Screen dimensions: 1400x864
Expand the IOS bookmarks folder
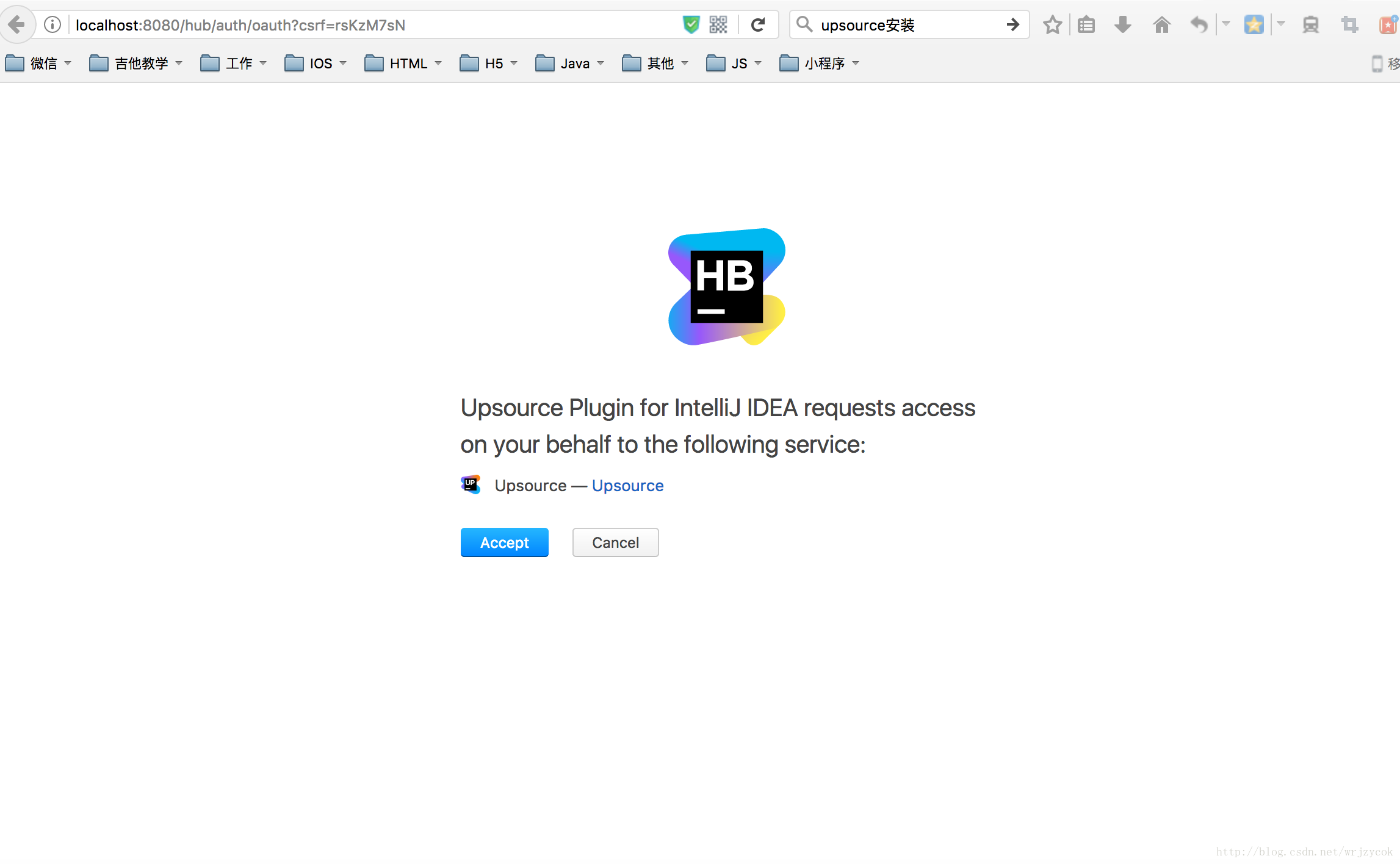tap(316, 63)
